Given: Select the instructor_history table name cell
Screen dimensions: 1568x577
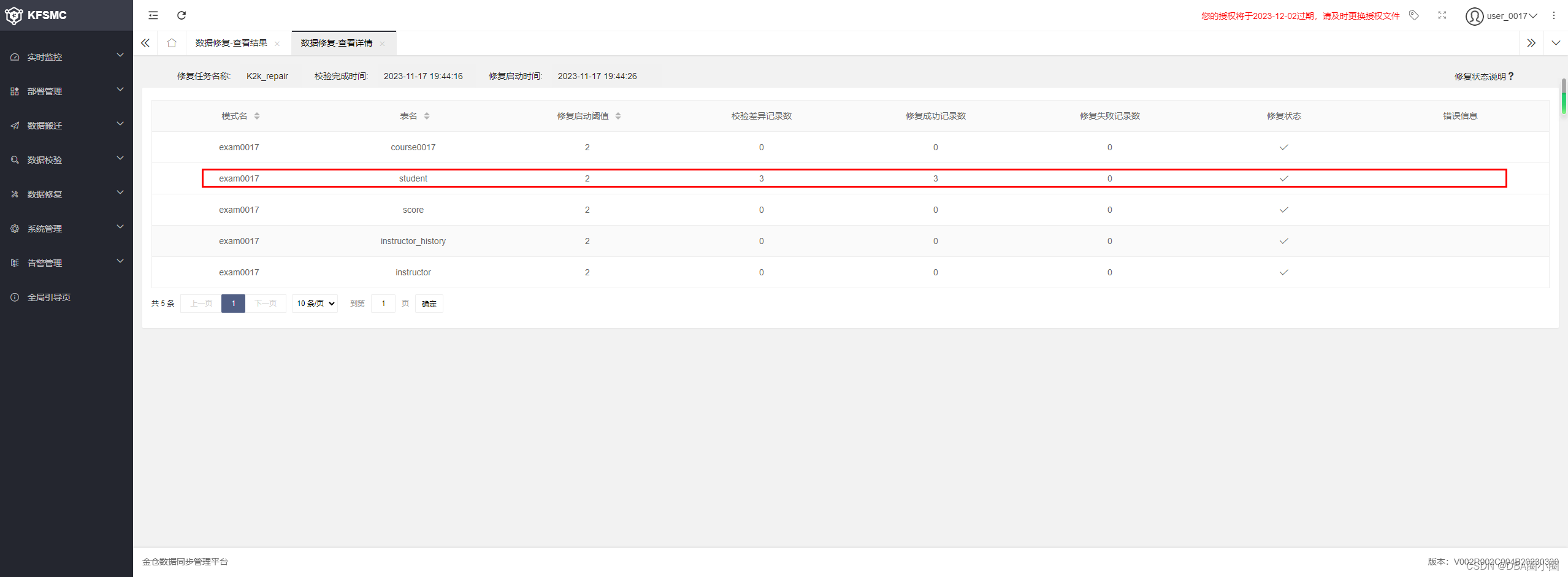Looking at the screenshot, I should (413, 241).
